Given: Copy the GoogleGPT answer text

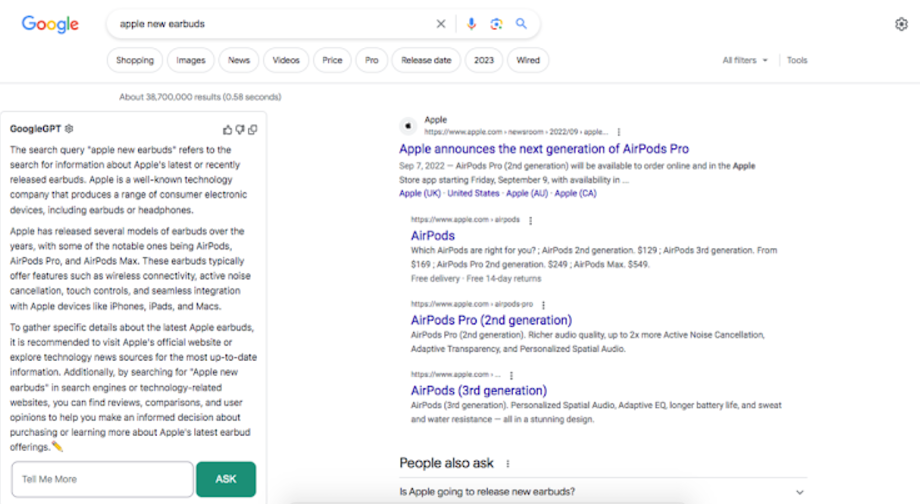Looking at the screenshot, I should coord(253,130).
